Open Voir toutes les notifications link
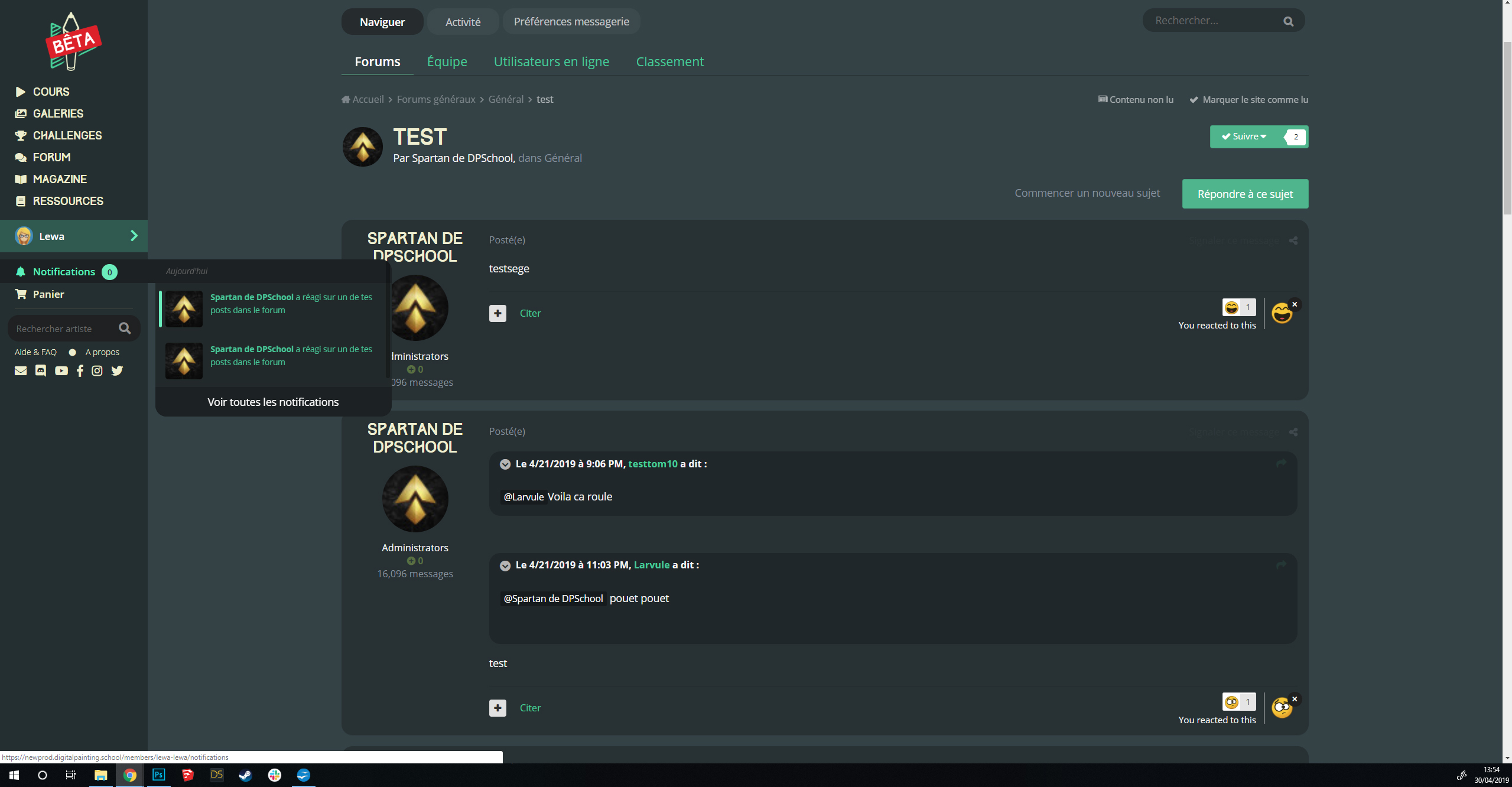 [273, 402]
